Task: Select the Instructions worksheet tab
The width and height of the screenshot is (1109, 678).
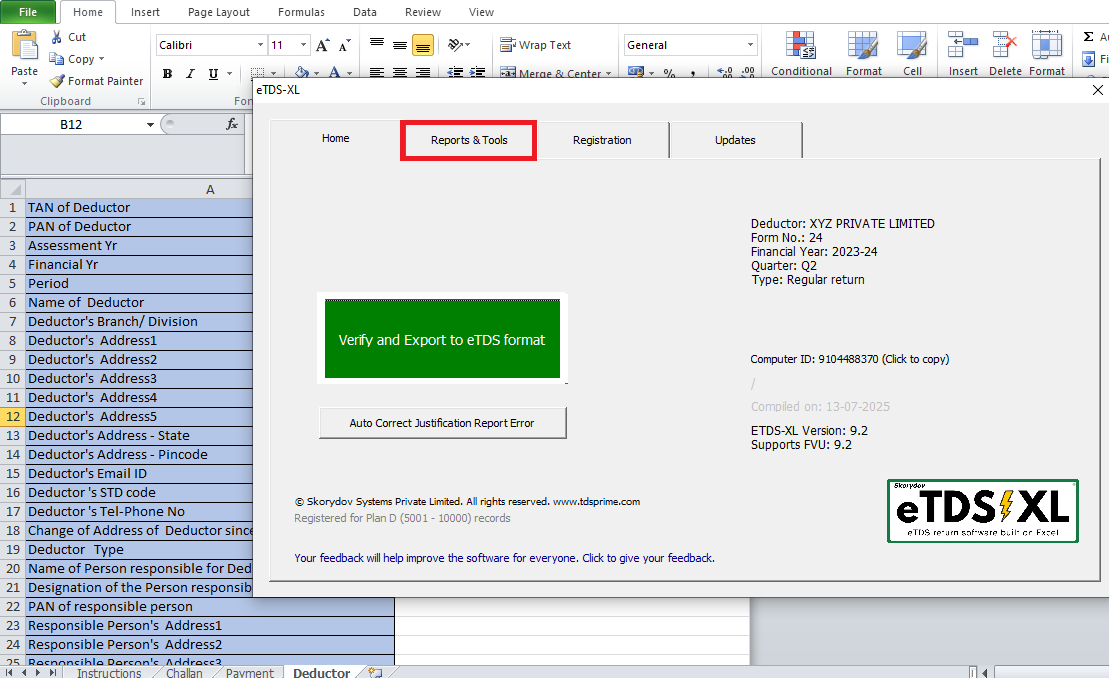Action: pos(109,672)
